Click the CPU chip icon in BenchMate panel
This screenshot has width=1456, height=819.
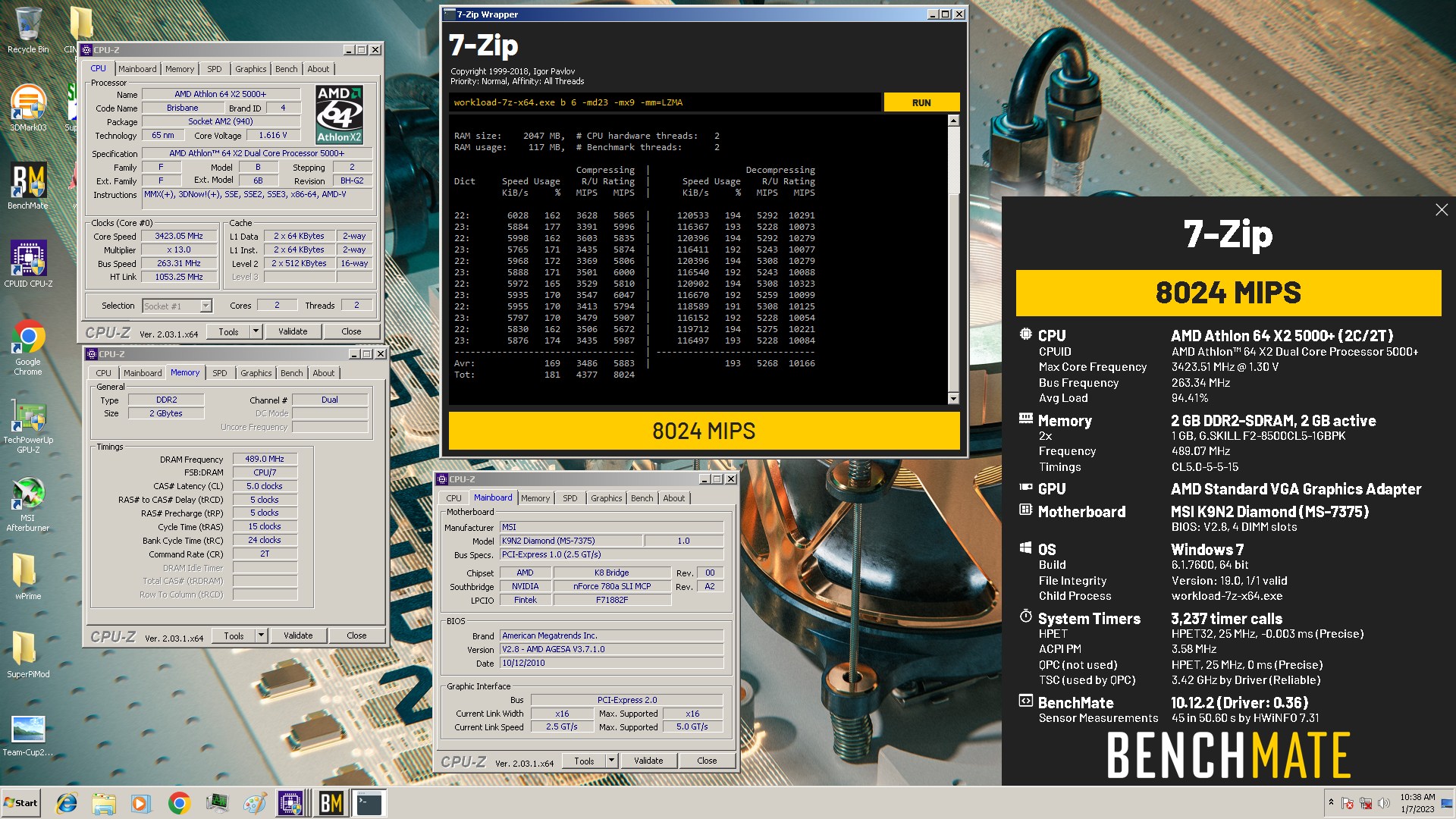[1025, 334]
